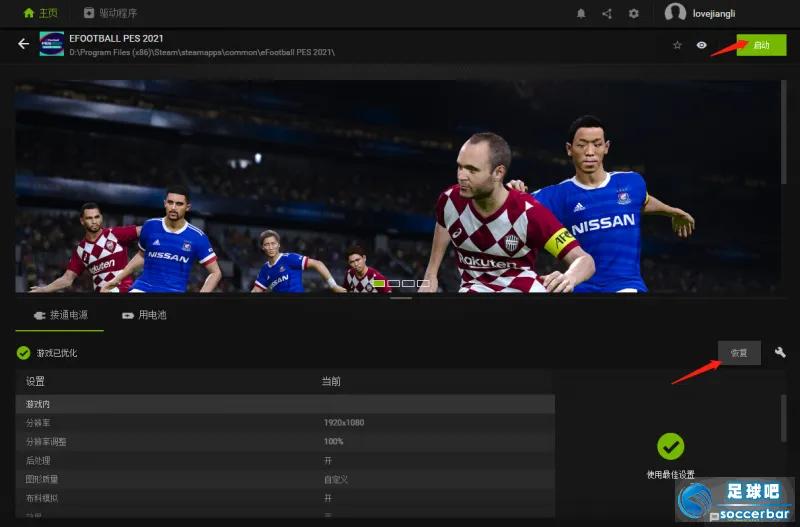This screenshot has width=800, height=527.
Task: Click the EFOOTBALL PES 2021 title
Action: pos(116,38)
